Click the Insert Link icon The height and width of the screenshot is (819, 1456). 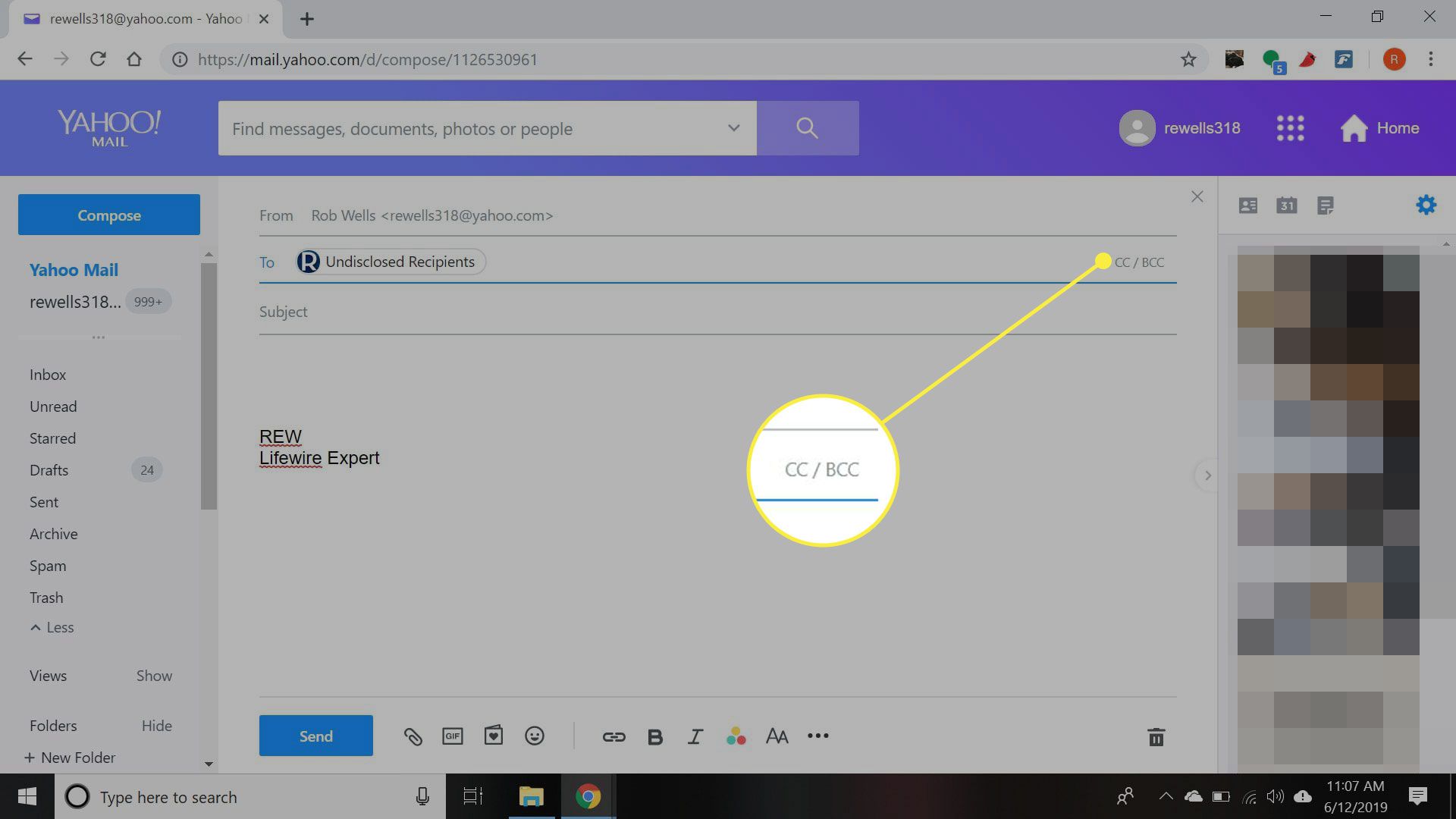613,736
